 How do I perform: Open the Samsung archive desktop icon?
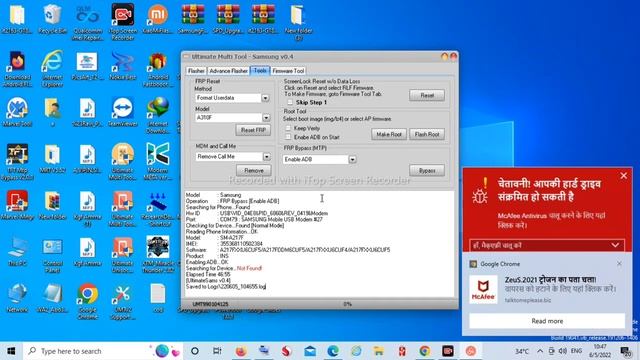193,19
